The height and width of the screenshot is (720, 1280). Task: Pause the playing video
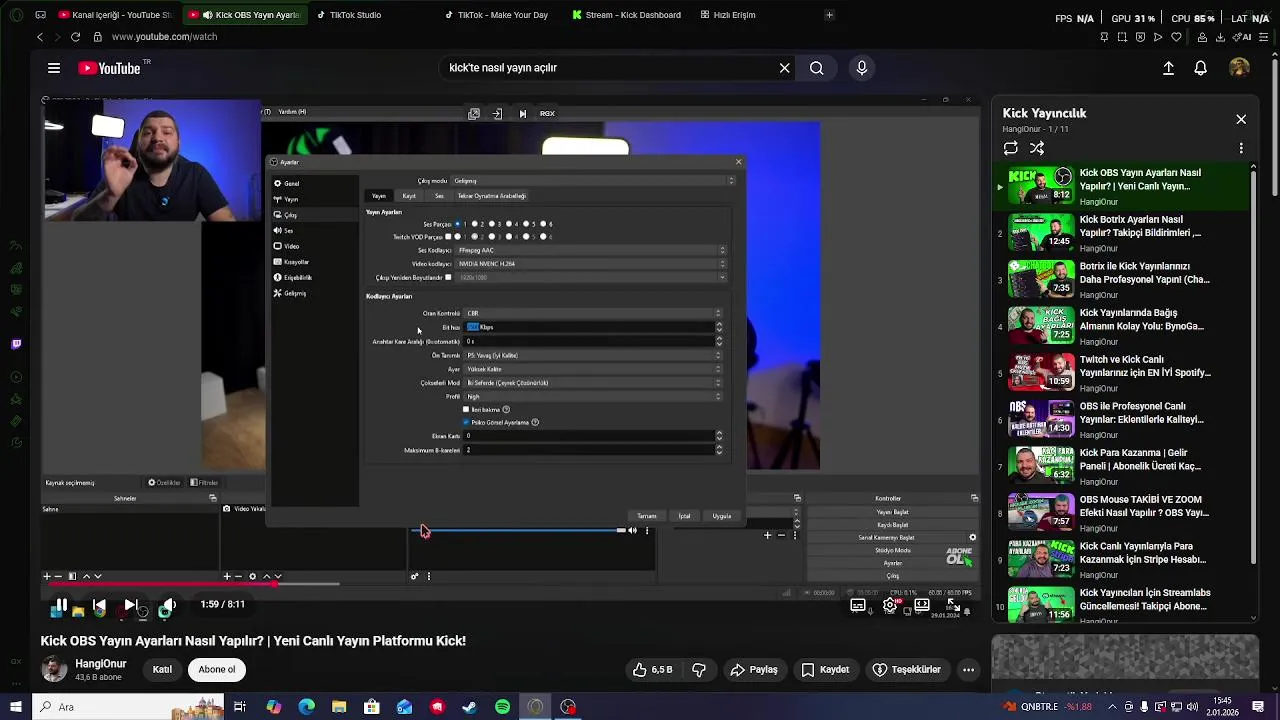(61, 605)
